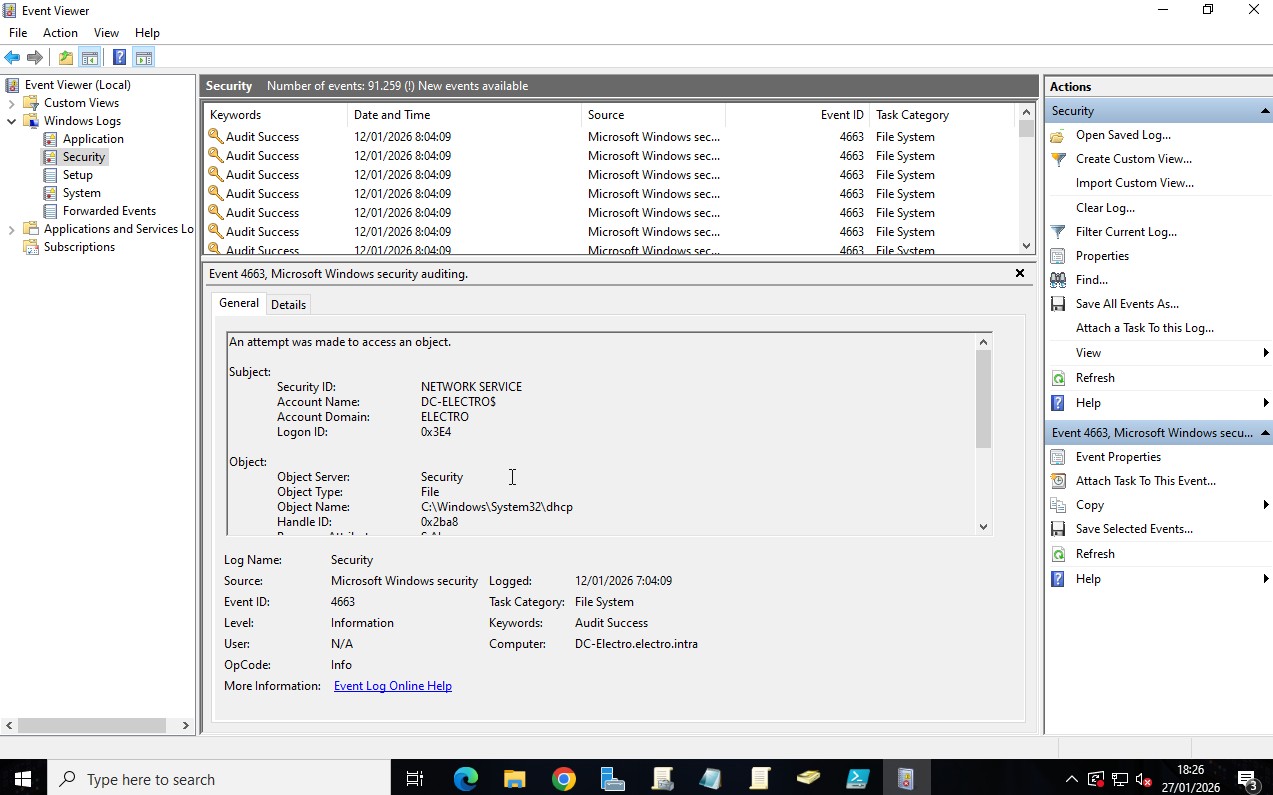Collapse the Security section in Actions pane
Viewport: 1273px width, 795px height.
[1265, 110]
